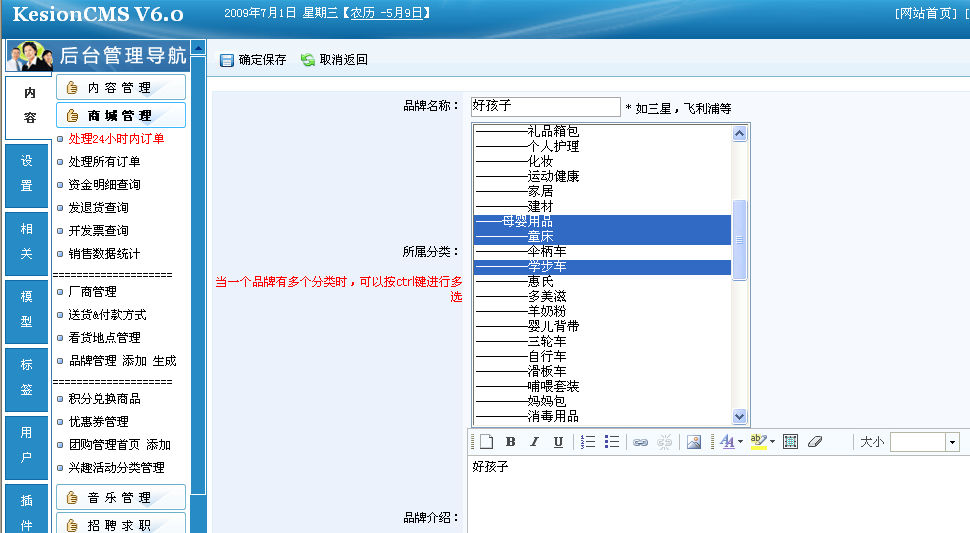Viewport: 970px width, 533px height.
Task: Select 学步车 in category list
Action: (603, 266)
